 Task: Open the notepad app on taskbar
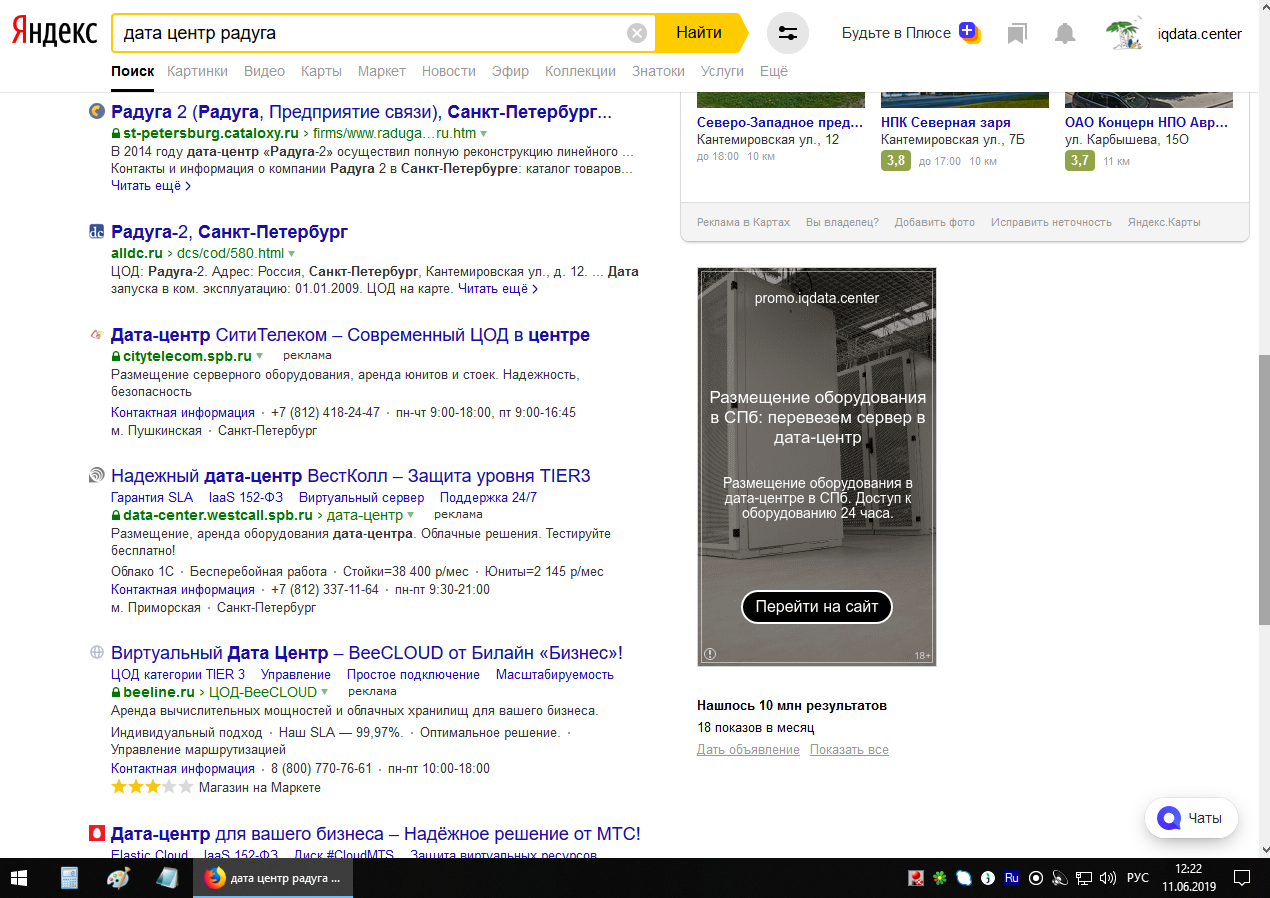point(166,878)
